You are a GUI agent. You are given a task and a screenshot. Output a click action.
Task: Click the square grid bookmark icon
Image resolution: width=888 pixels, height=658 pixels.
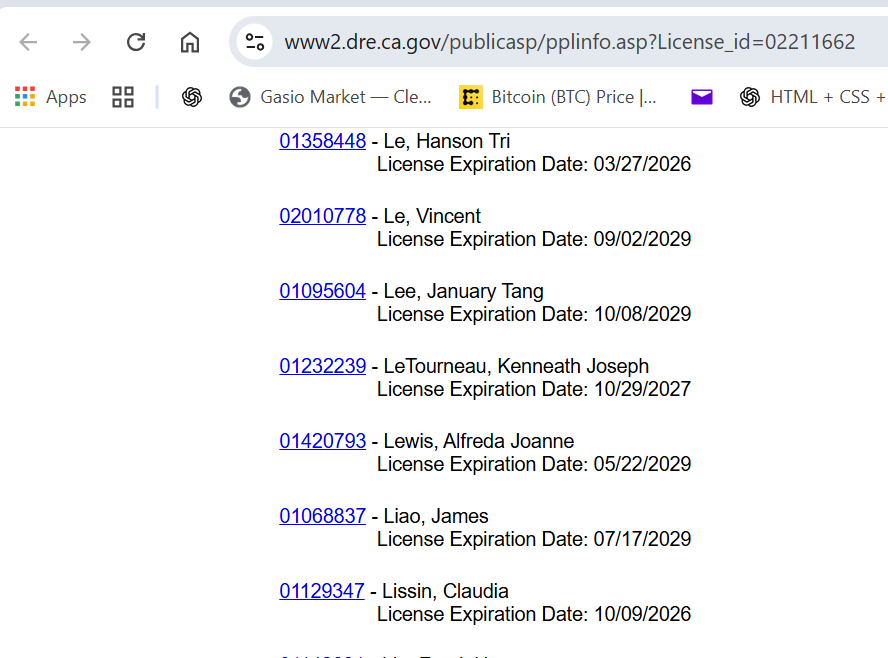[x=122, y=97]
